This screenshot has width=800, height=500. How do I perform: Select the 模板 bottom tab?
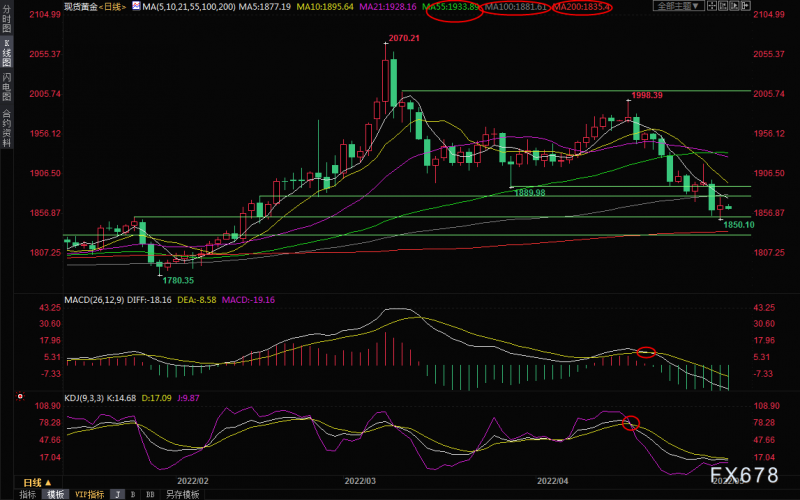[55, 494]
